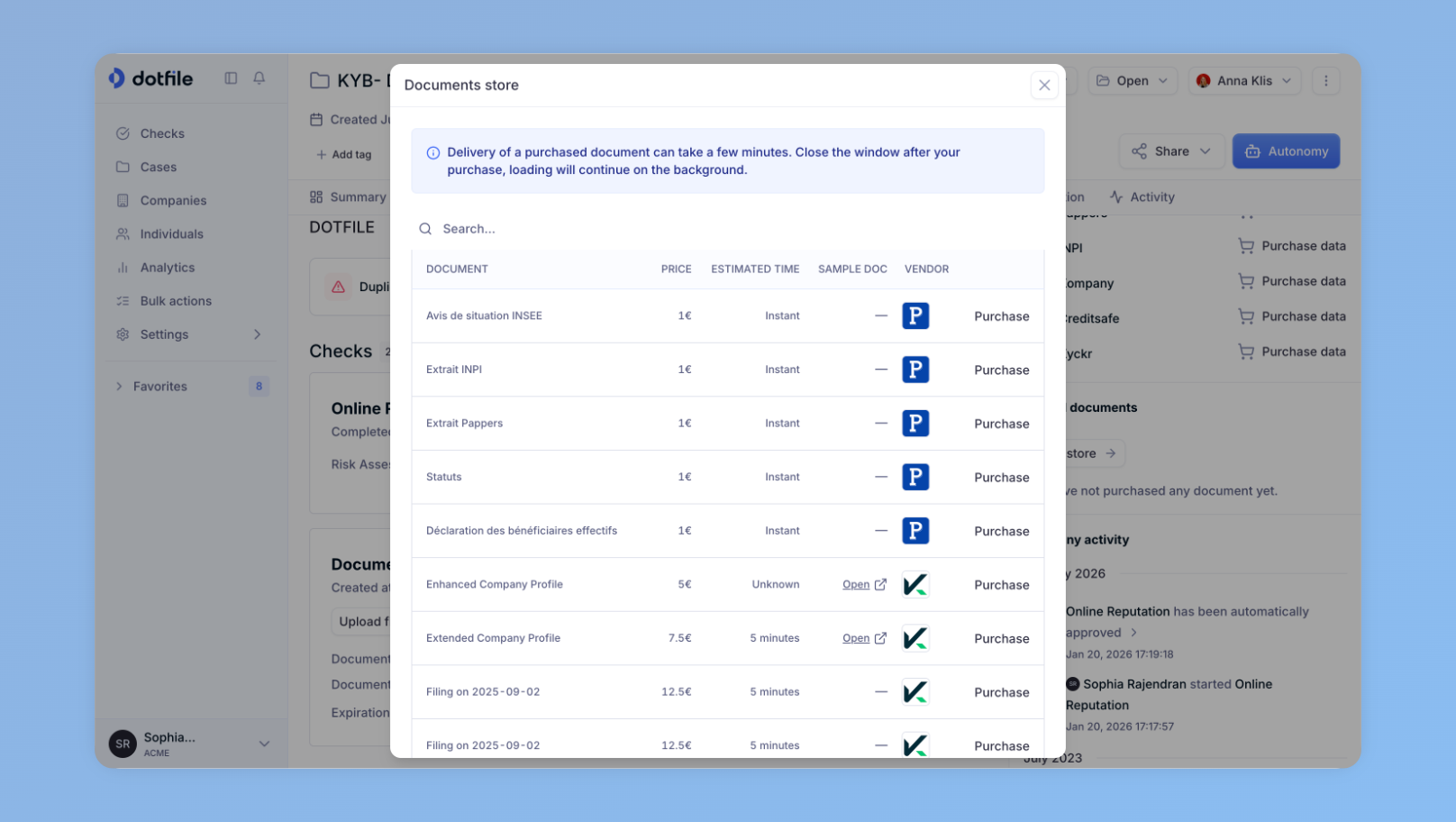Click the Search field in Documents store
The width and height of the screenshot is (1456, 822).
tap(728, 229)
